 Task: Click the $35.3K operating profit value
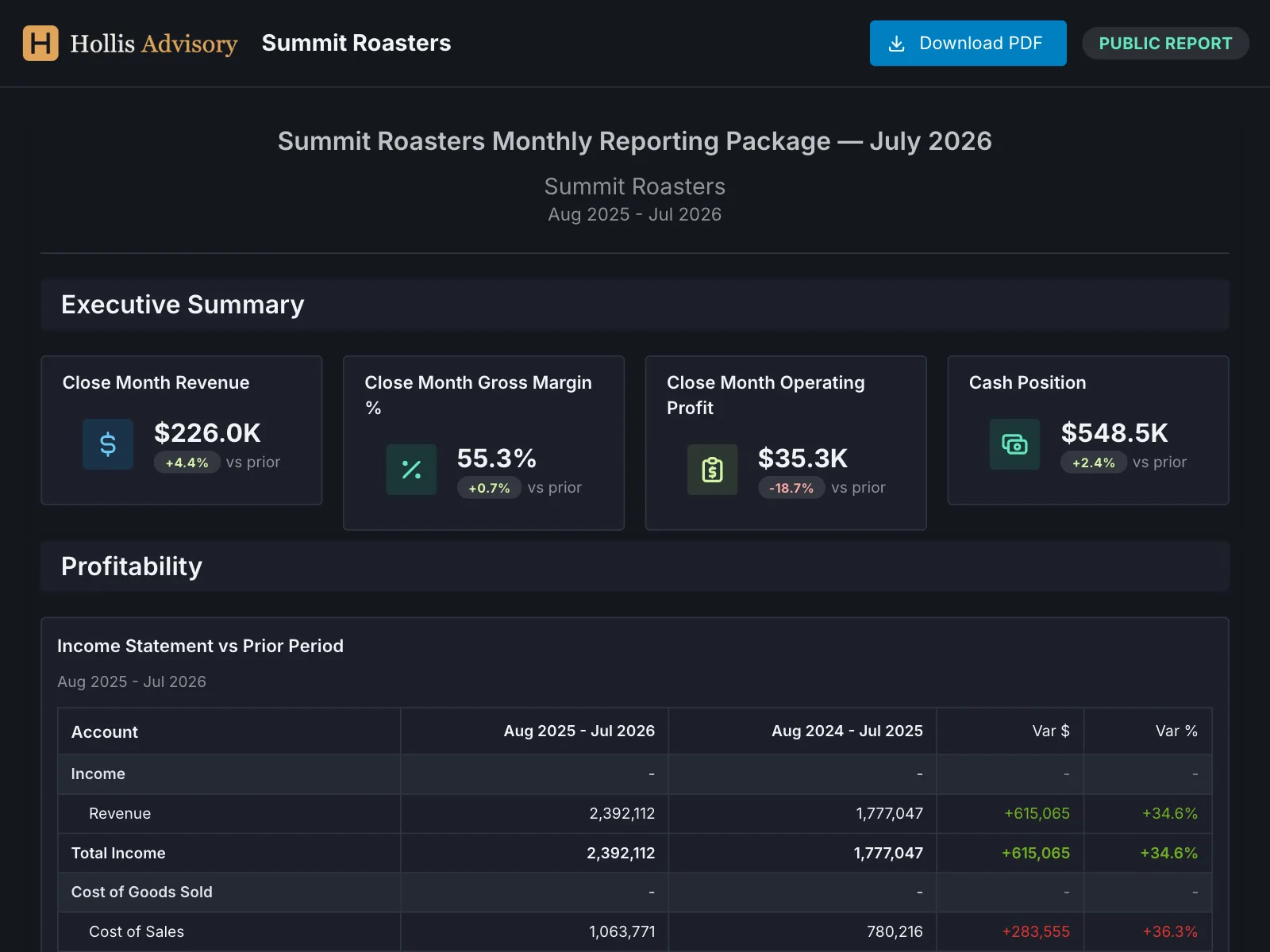click(x=802, y=459)
